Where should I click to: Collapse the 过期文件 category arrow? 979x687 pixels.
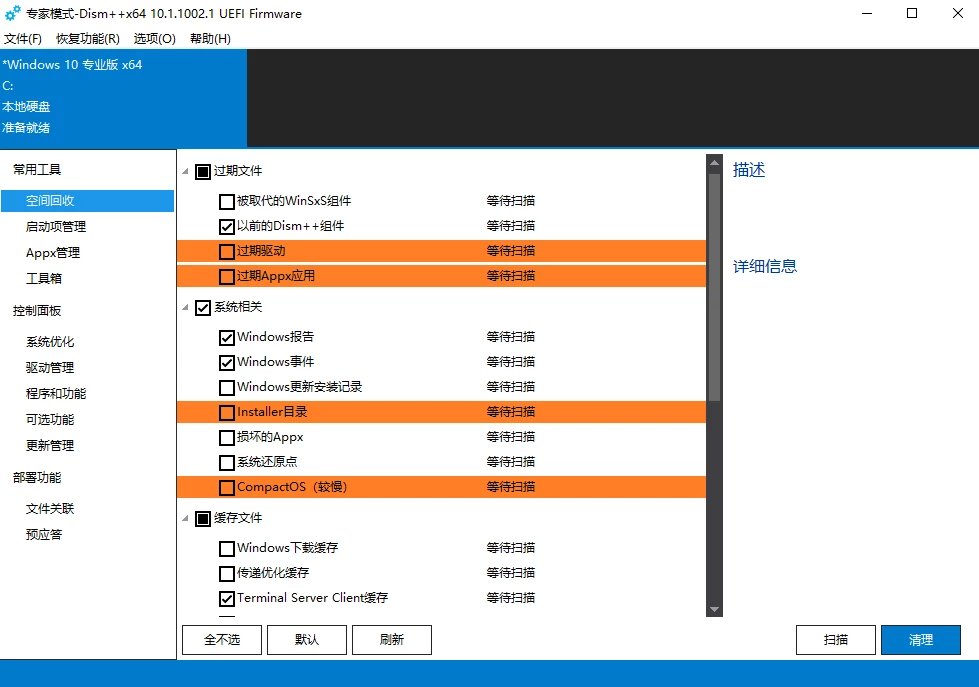click(186, 172)
